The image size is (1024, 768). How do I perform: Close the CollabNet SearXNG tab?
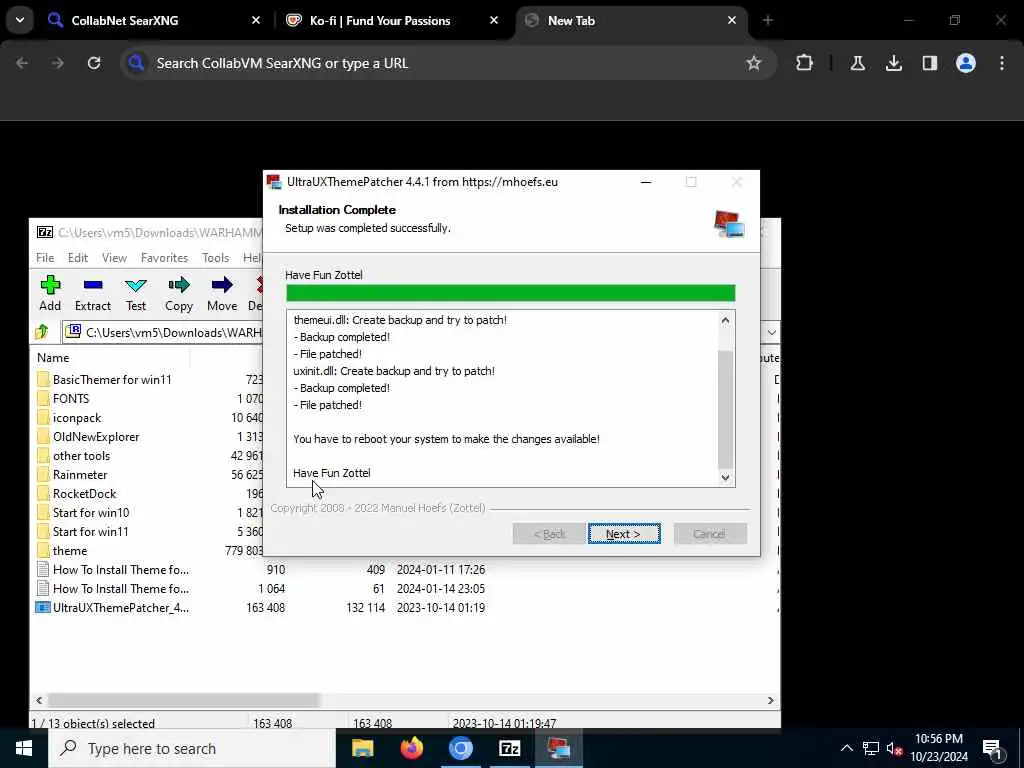click(x=256, y=20)
